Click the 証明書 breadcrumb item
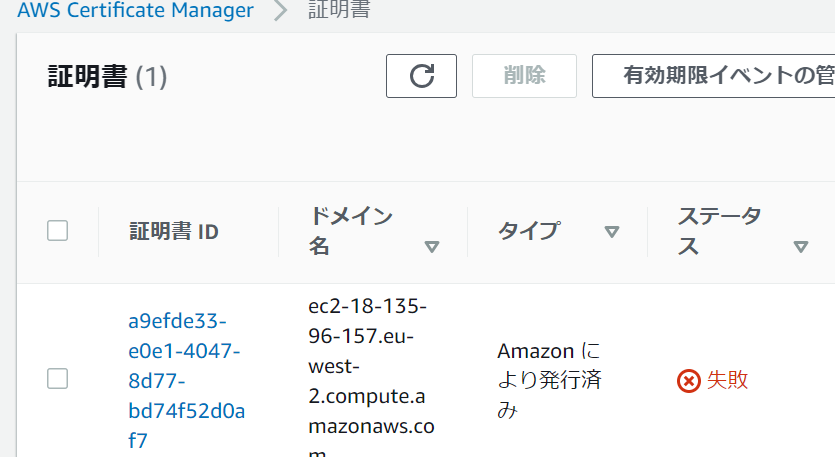The image size is (835, 457). pos(339,10)
